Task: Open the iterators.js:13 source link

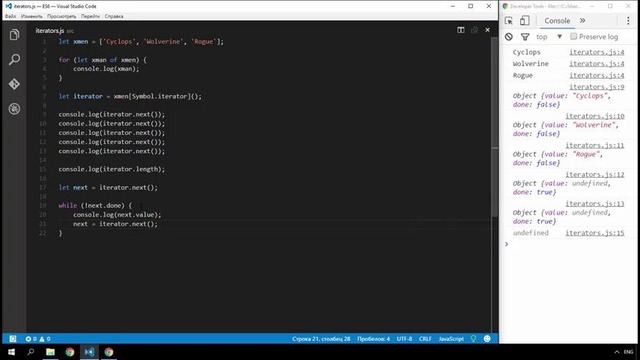Action: (x=595, y=204)
